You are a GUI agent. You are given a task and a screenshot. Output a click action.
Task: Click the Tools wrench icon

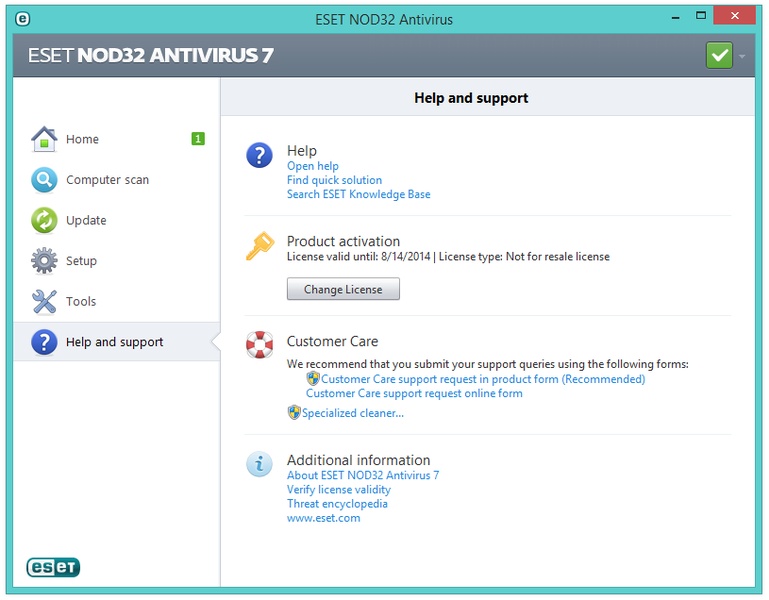pyautogui.click(x=44, y=301)
